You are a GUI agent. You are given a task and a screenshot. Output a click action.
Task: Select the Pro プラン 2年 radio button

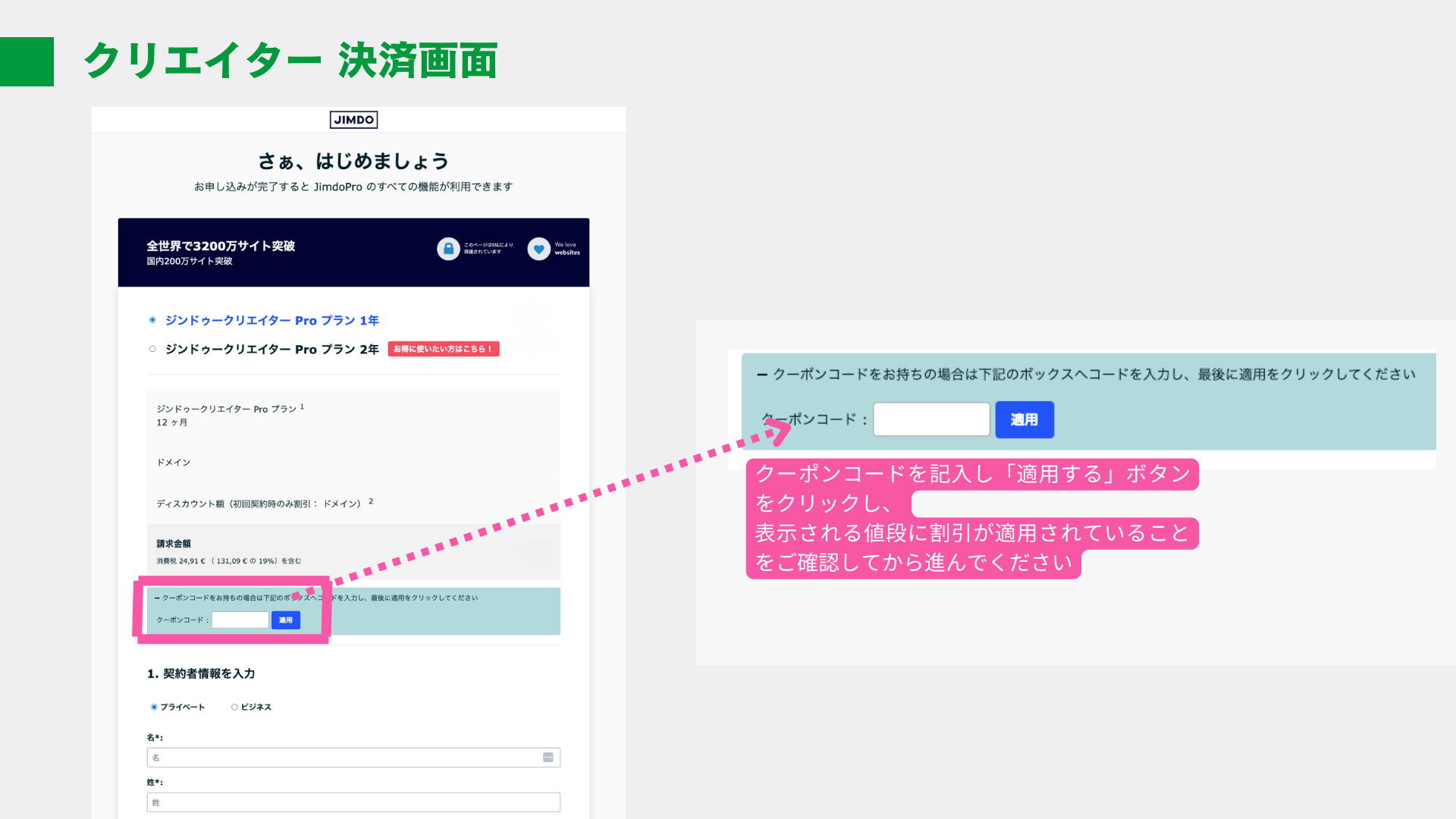tap(152, 349)
